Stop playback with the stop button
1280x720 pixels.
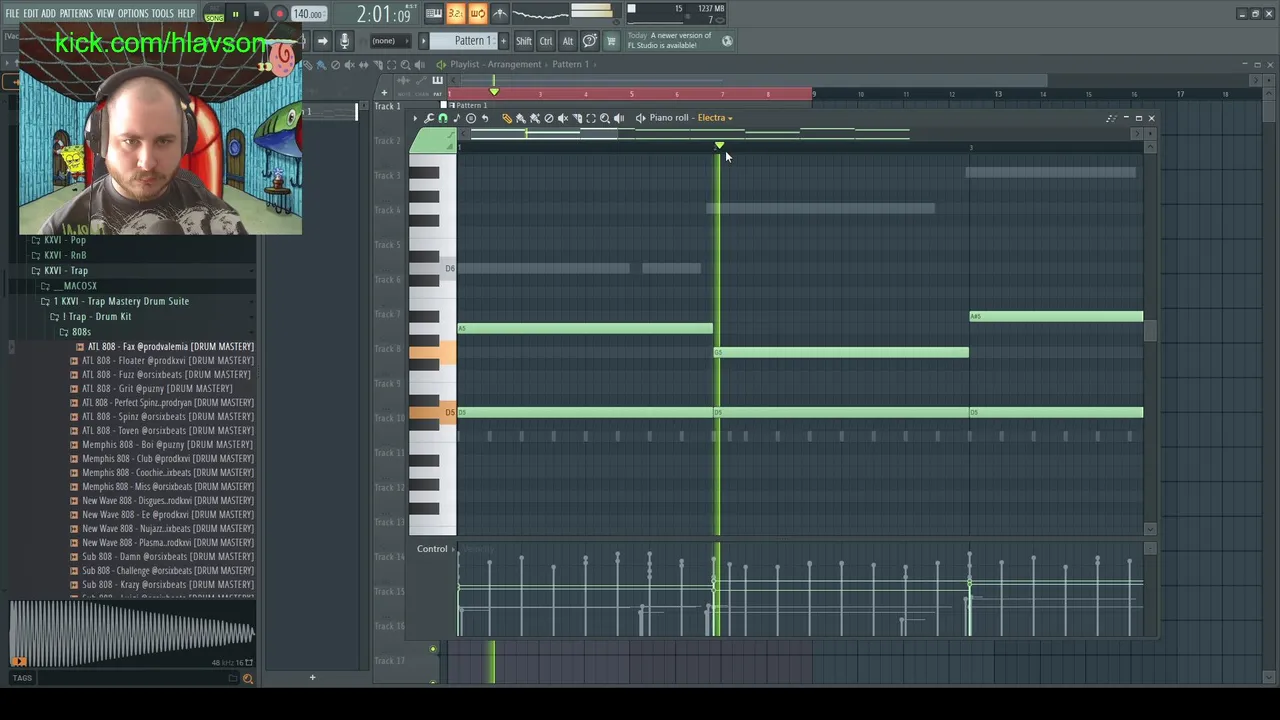[x=257, y=14]
